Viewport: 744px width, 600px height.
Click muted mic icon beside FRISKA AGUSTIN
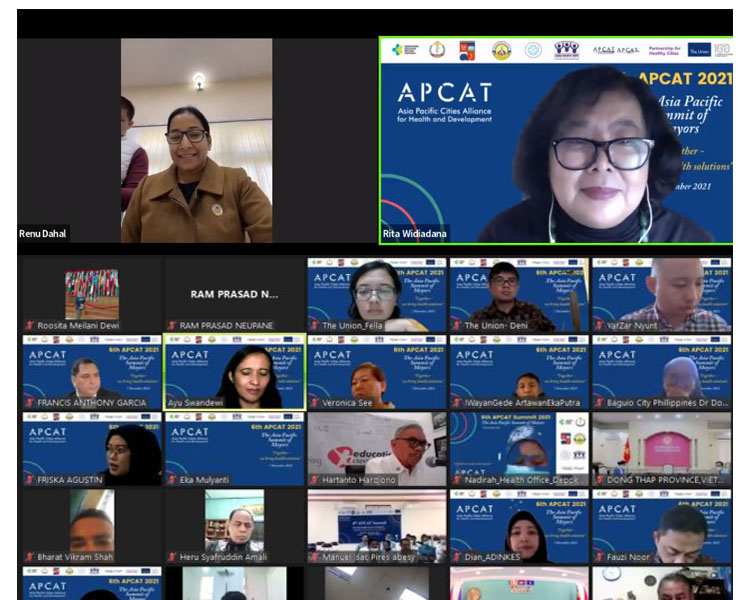(29, 480)
